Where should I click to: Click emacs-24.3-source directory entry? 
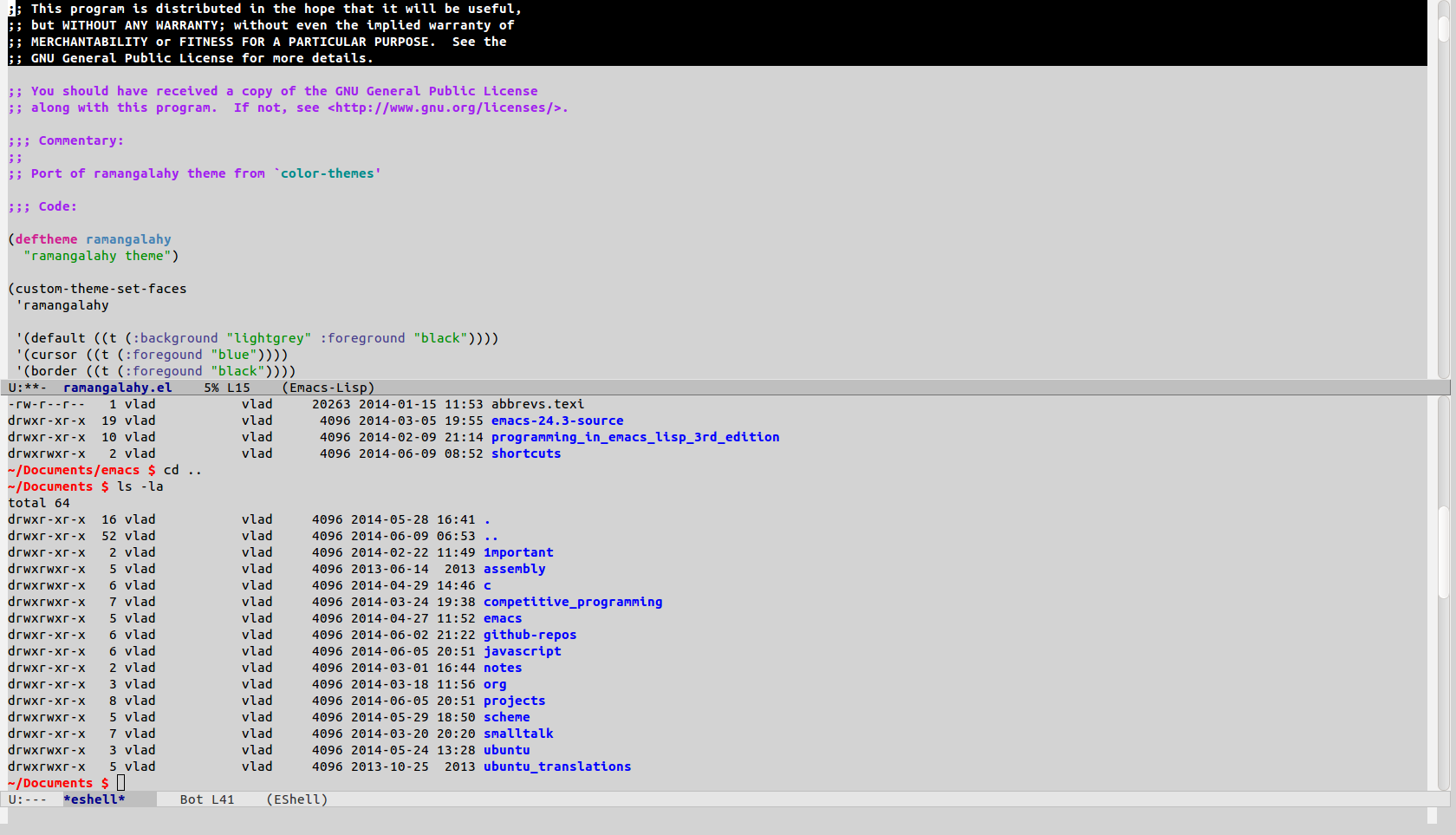click(557, 421)
